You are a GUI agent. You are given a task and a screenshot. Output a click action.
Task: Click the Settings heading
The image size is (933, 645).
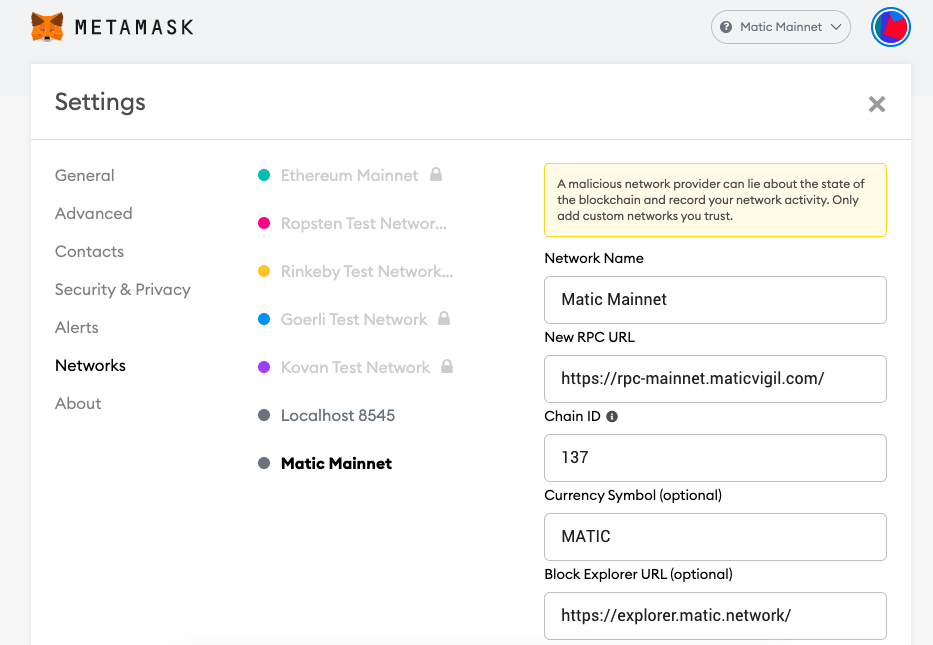point(100,102)
